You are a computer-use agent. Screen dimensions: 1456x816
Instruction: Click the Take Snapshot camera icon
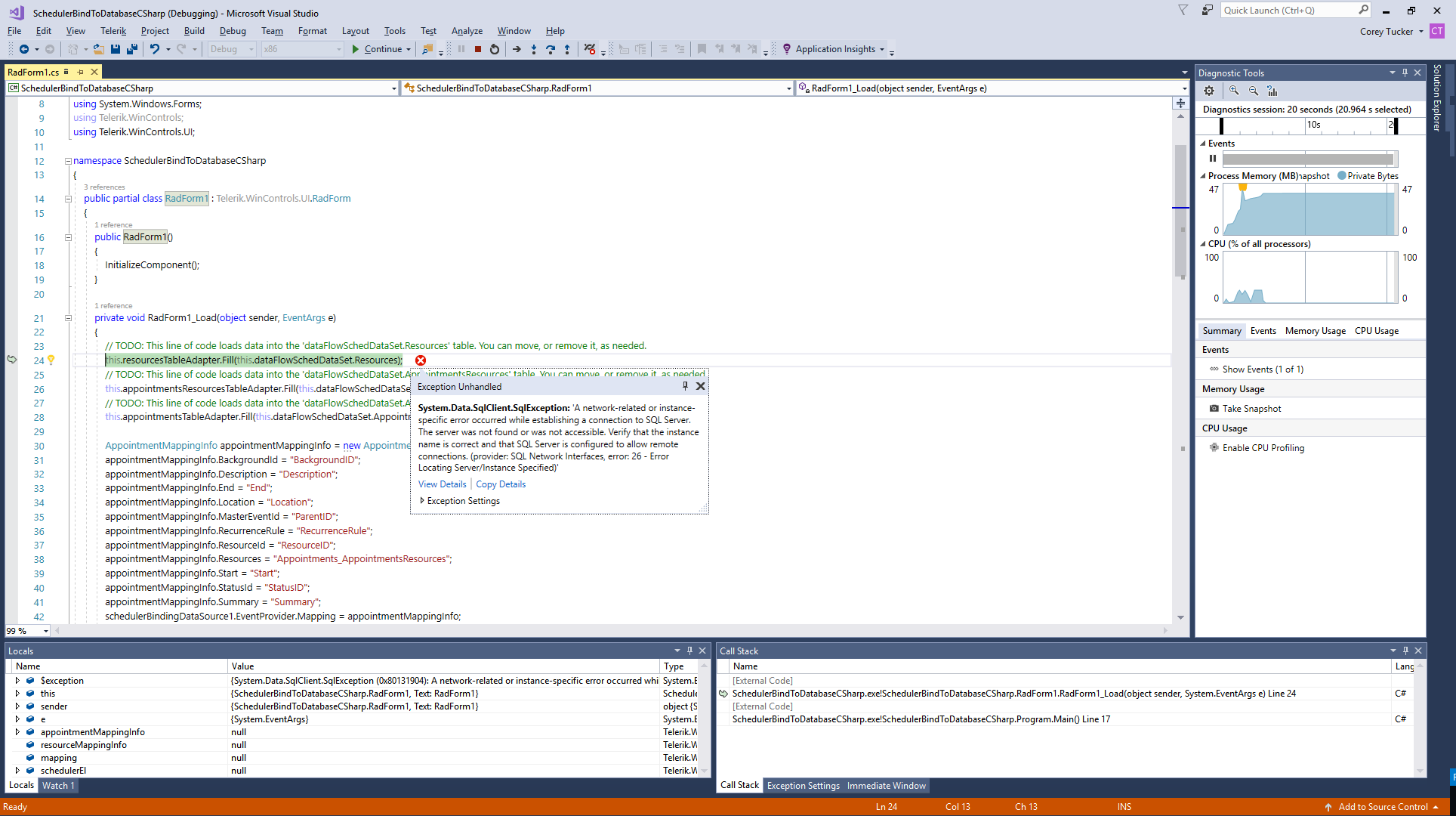tap(1214, 409)
